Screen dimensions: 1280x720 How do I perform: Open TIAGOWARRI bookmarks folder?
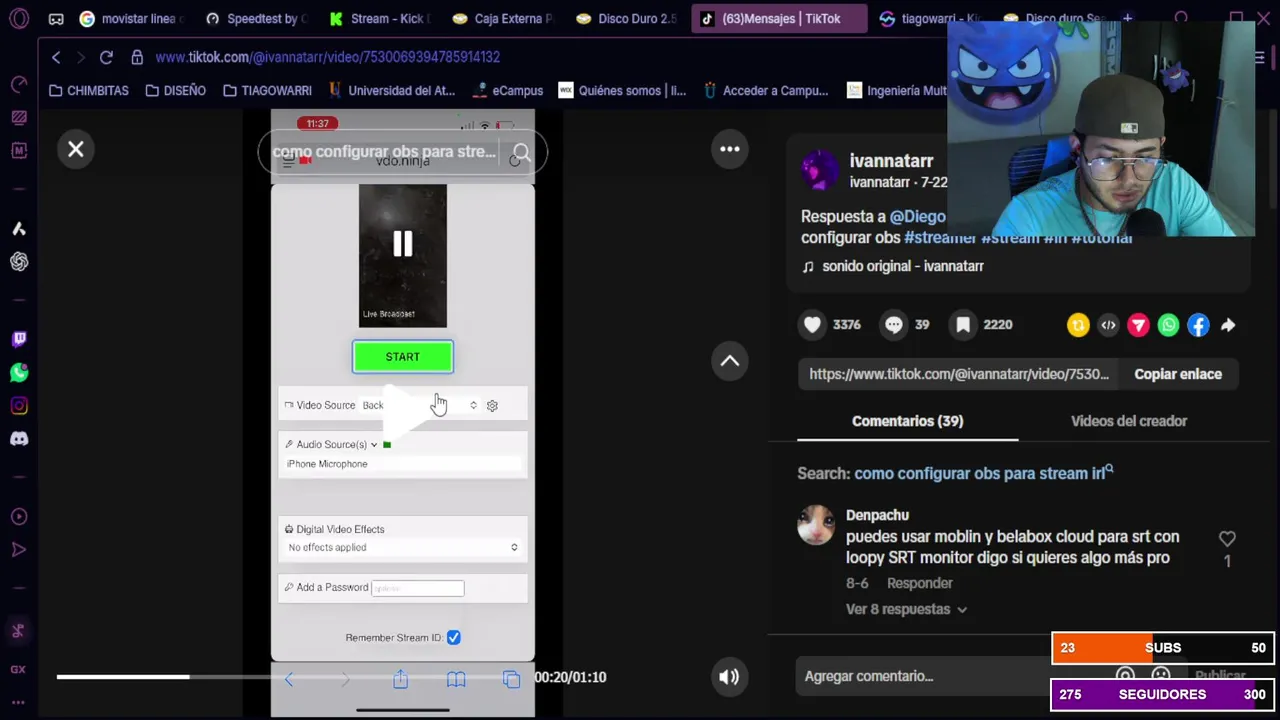click(267, 90)
